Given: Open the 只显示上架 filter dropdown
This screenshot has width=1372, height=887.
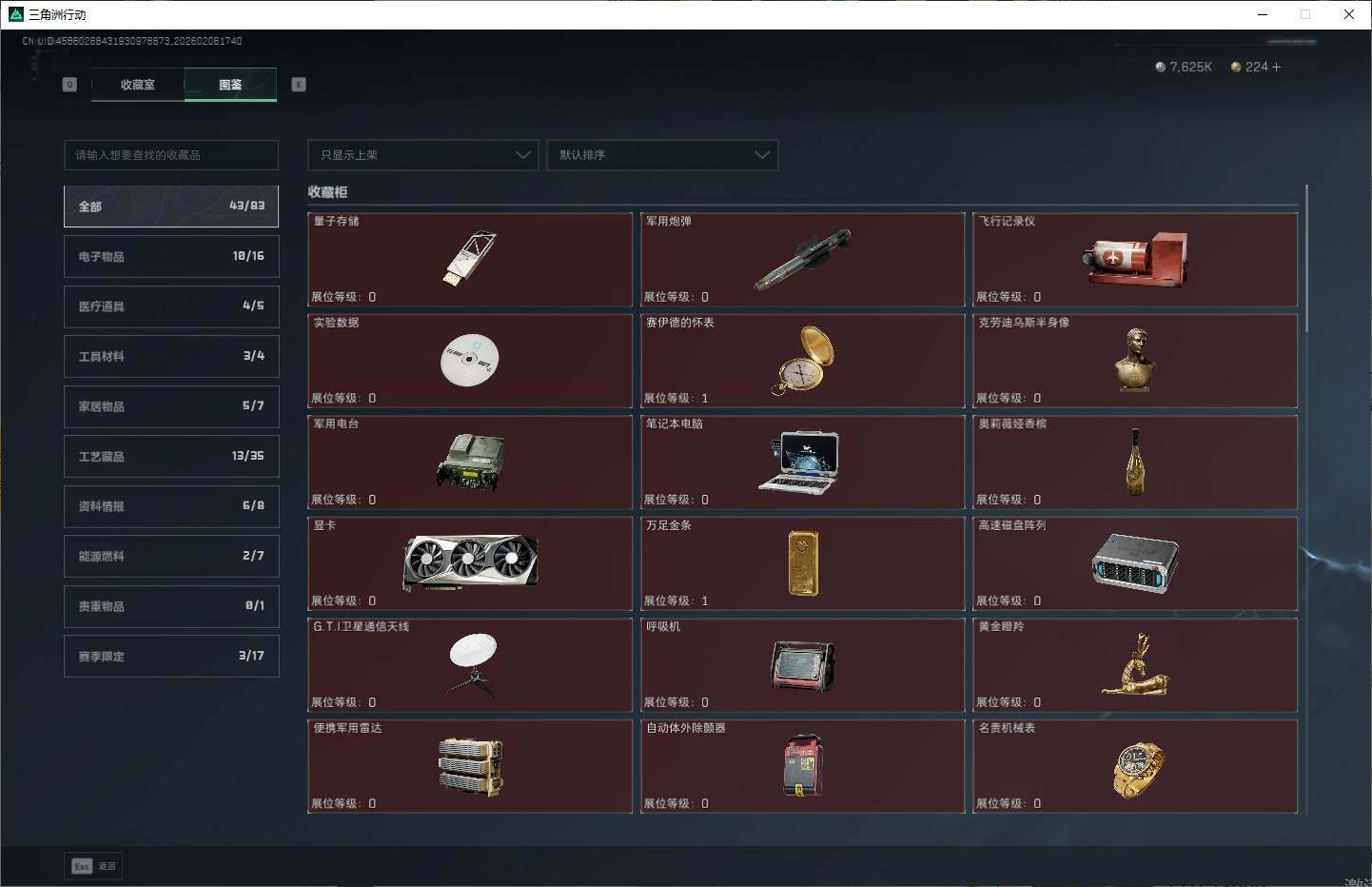Looking at the screenshot, I should point(422,155).
